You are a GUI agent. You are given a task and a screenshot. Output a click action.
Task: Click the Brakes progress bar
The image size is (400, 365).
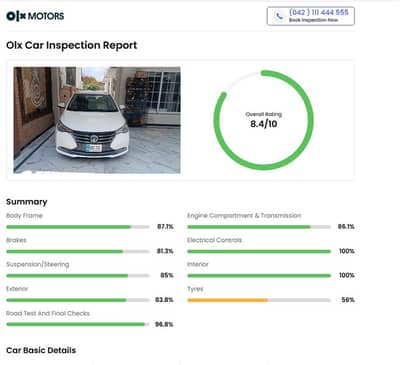[78, 251]
